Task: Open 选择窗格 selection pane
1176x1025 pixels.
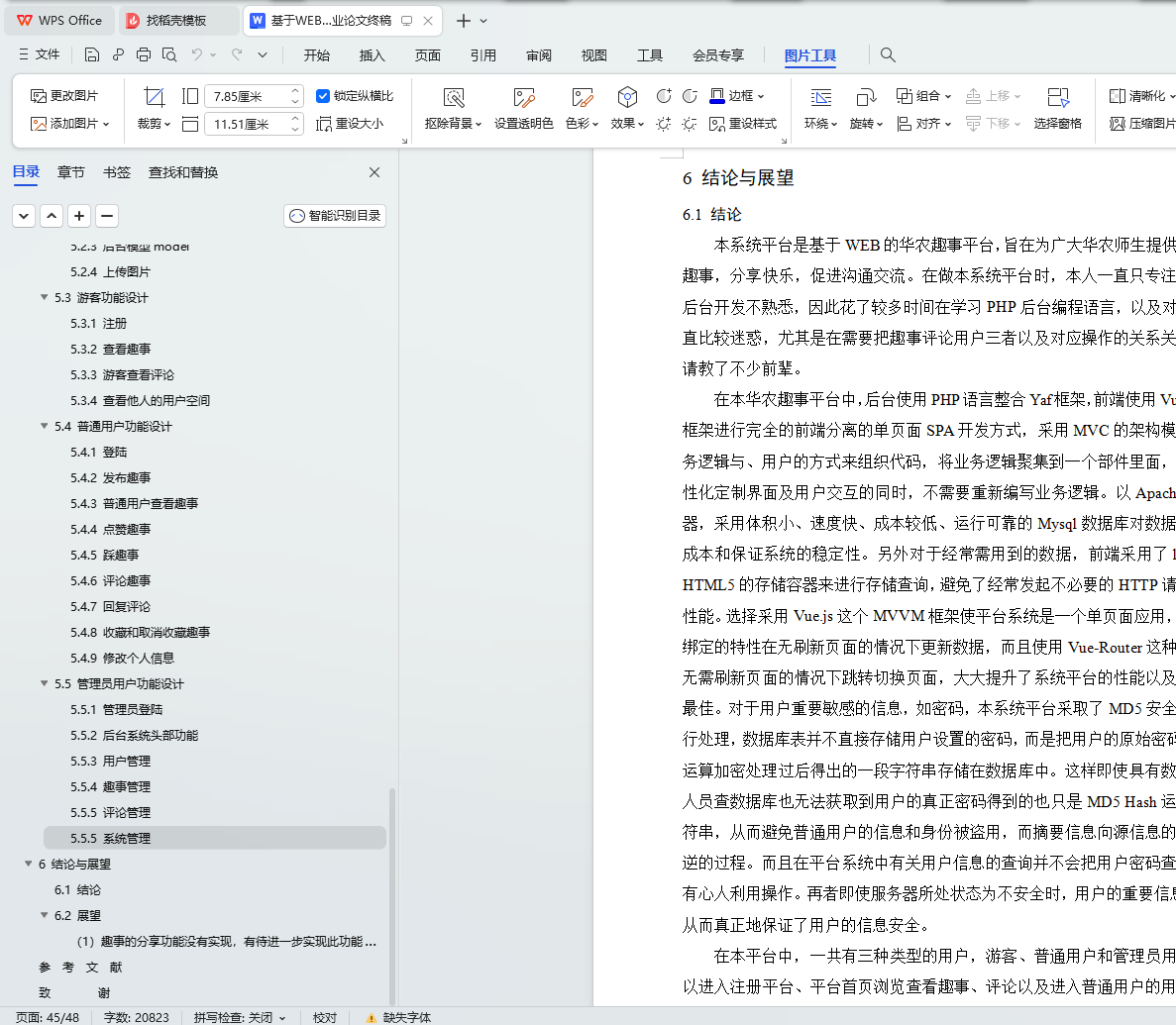Action: coord(1057,109)
